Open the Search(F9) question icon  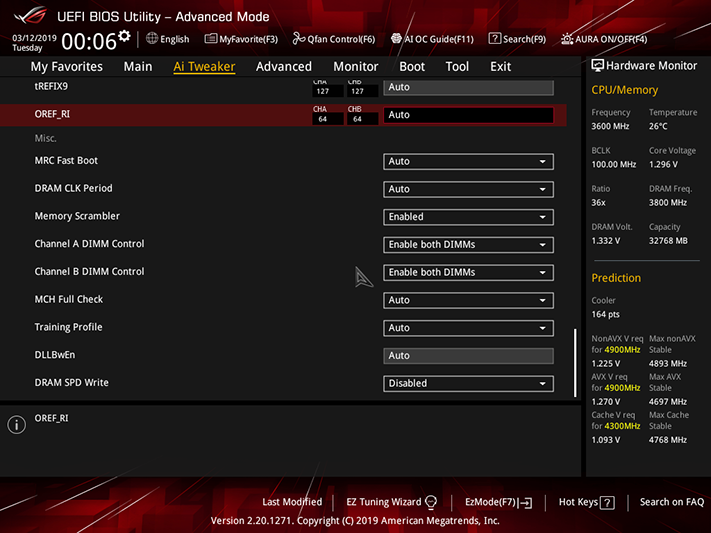(x=494, y=39)
